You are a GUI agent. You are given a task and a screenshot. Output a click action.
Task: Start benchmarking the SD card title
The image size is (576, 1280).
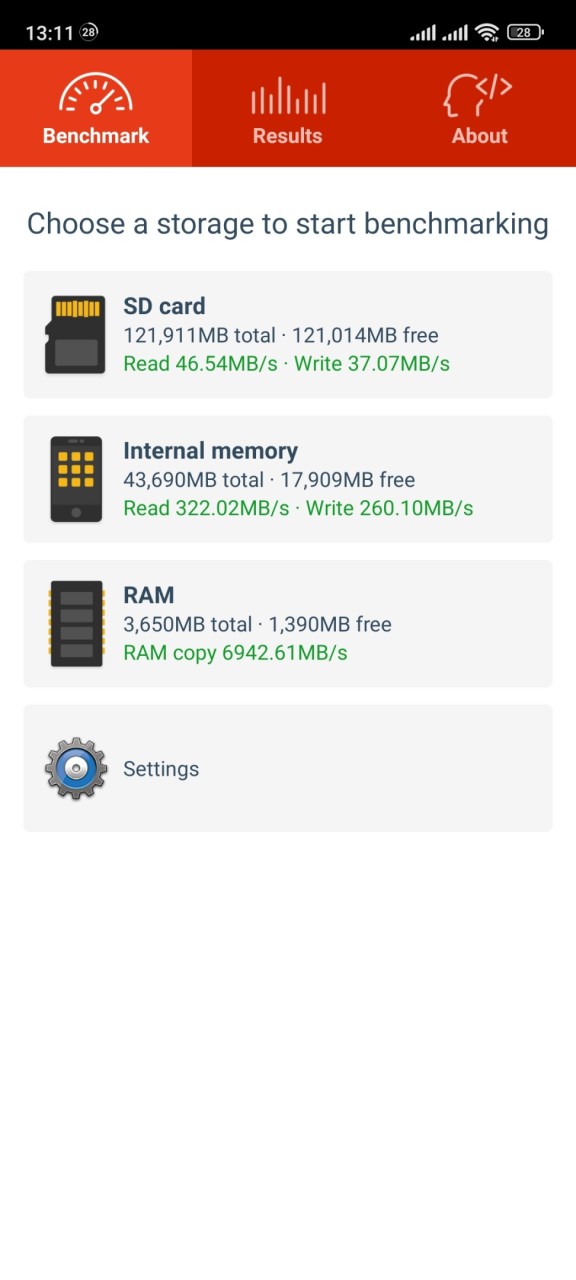tap(164, 306)
